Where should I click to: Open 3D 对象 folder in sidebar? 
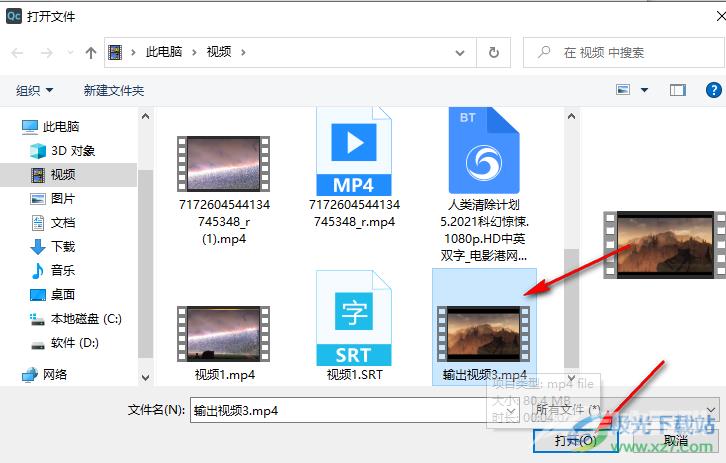pyautogui.click(x=63, y=150)
